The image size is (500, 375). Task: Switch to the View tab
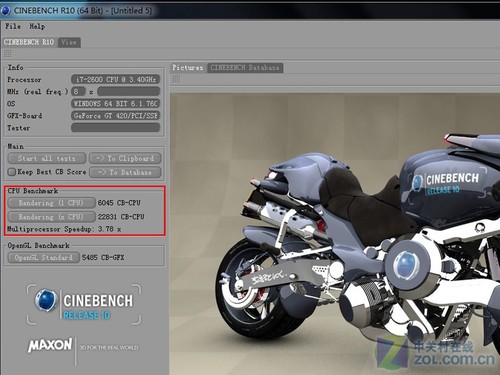[69, 42]
